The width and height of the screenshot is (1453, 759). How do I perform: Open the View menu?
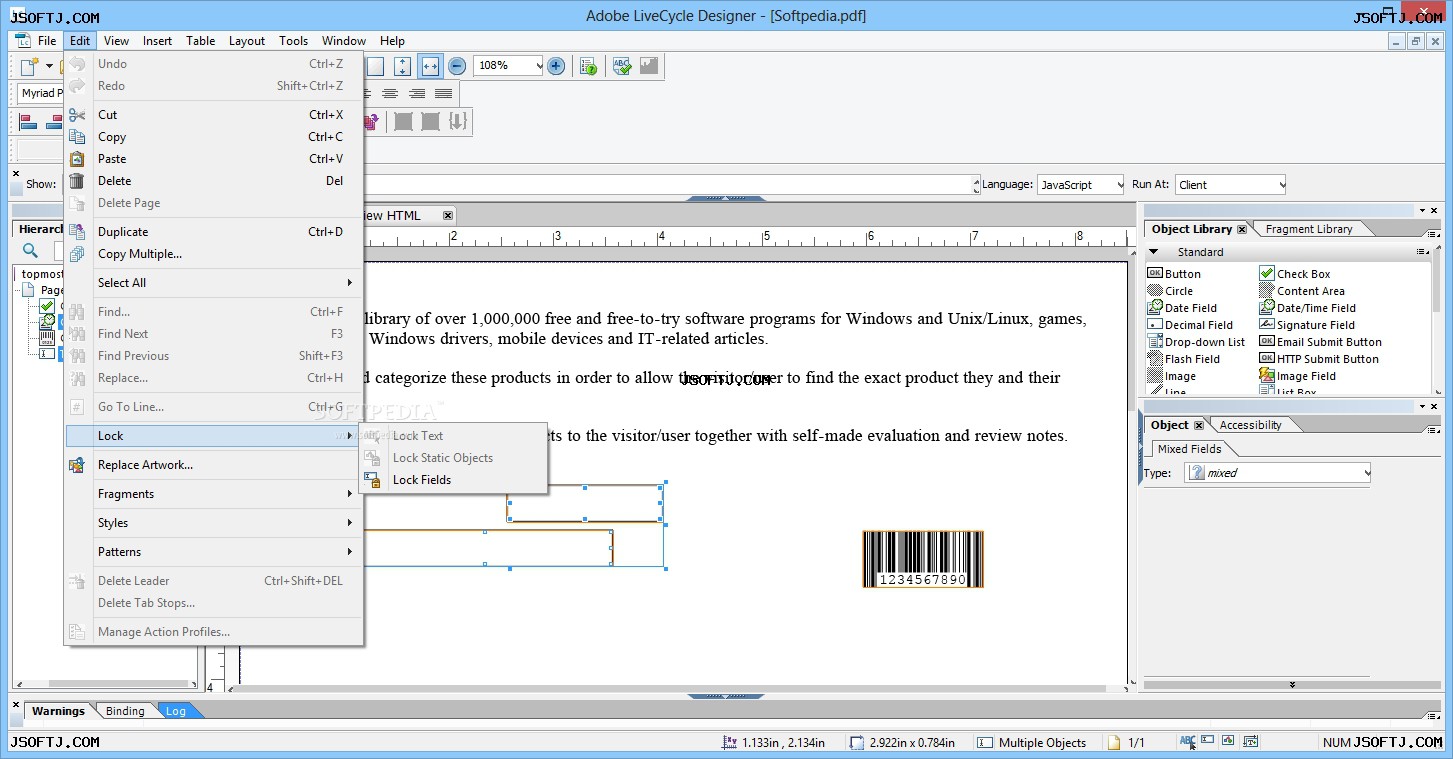pos(116,41)
